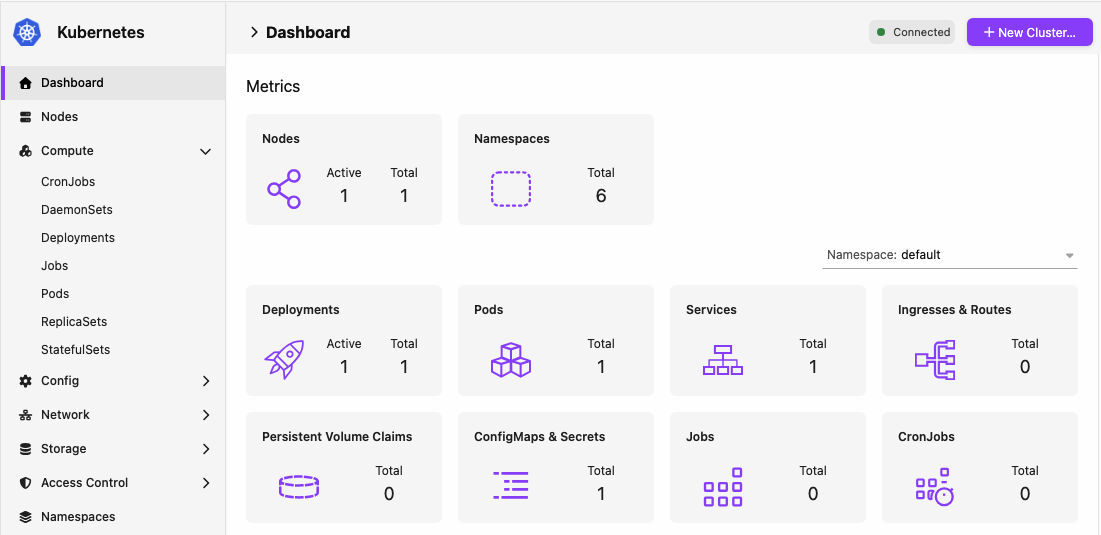Click the list icon in ConfigMaps & Secrets card
The image size is (1101, 535).
[x=510, y=486]
